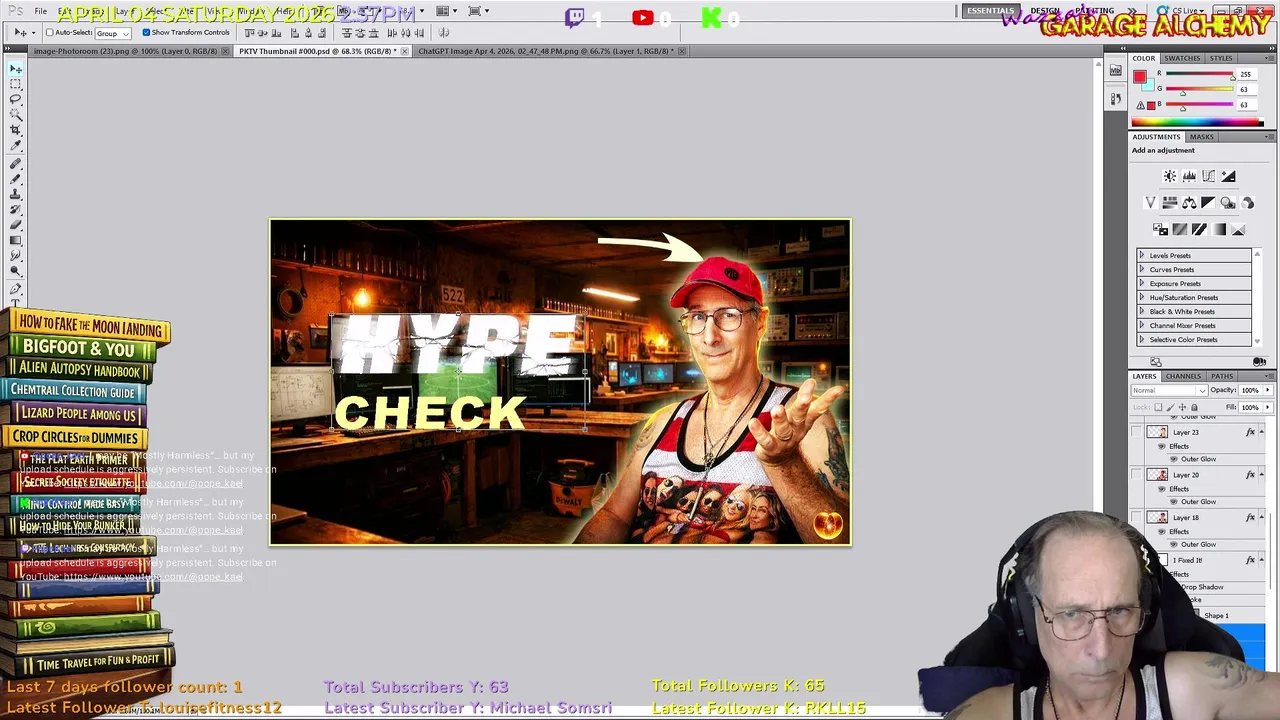
Task: Click lock image pixels brush icon
Action: click(1172, 407)
